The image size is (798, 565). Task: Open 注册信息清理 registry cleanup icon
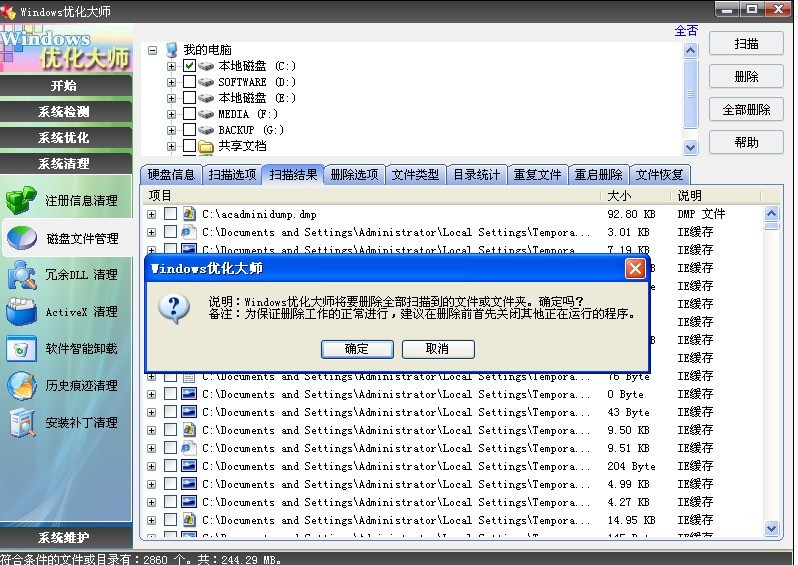tap(21, 200)
